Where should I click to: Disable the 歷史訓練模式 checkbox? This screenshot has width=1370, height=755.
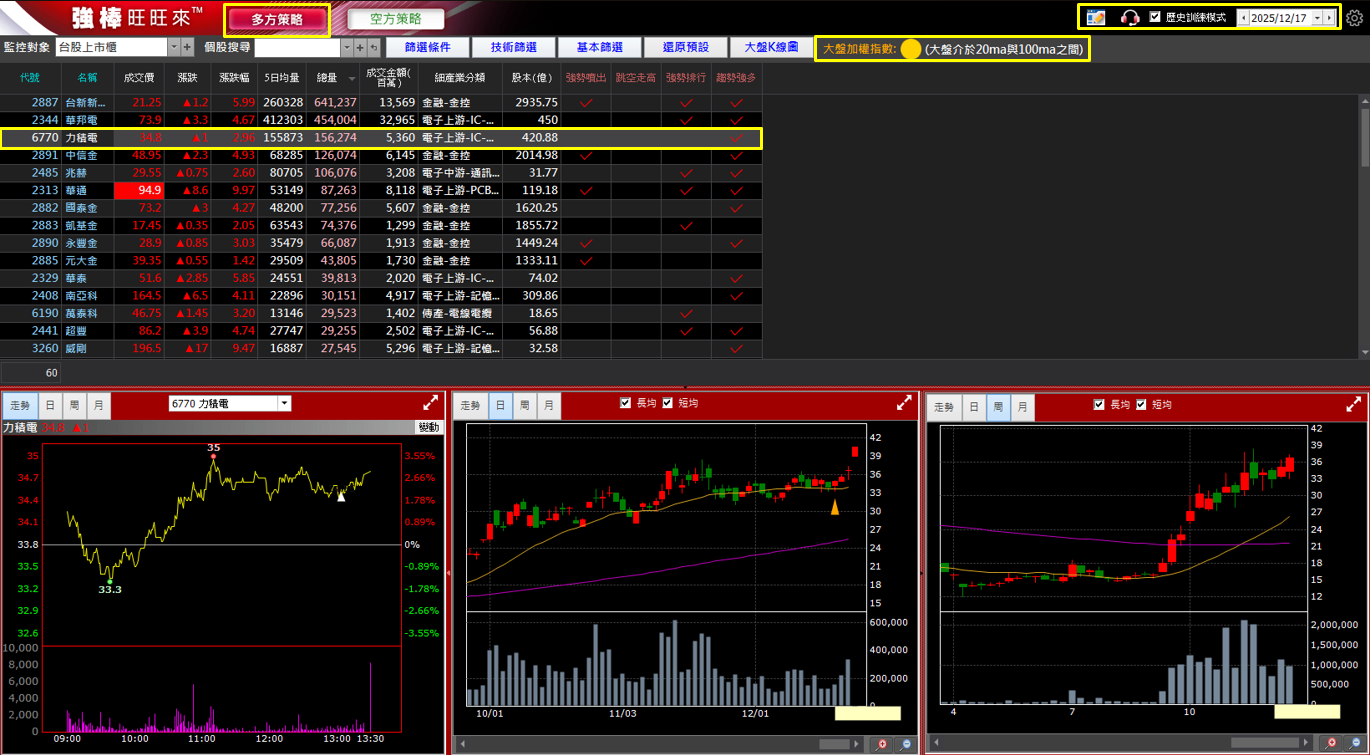(1156, 17)
